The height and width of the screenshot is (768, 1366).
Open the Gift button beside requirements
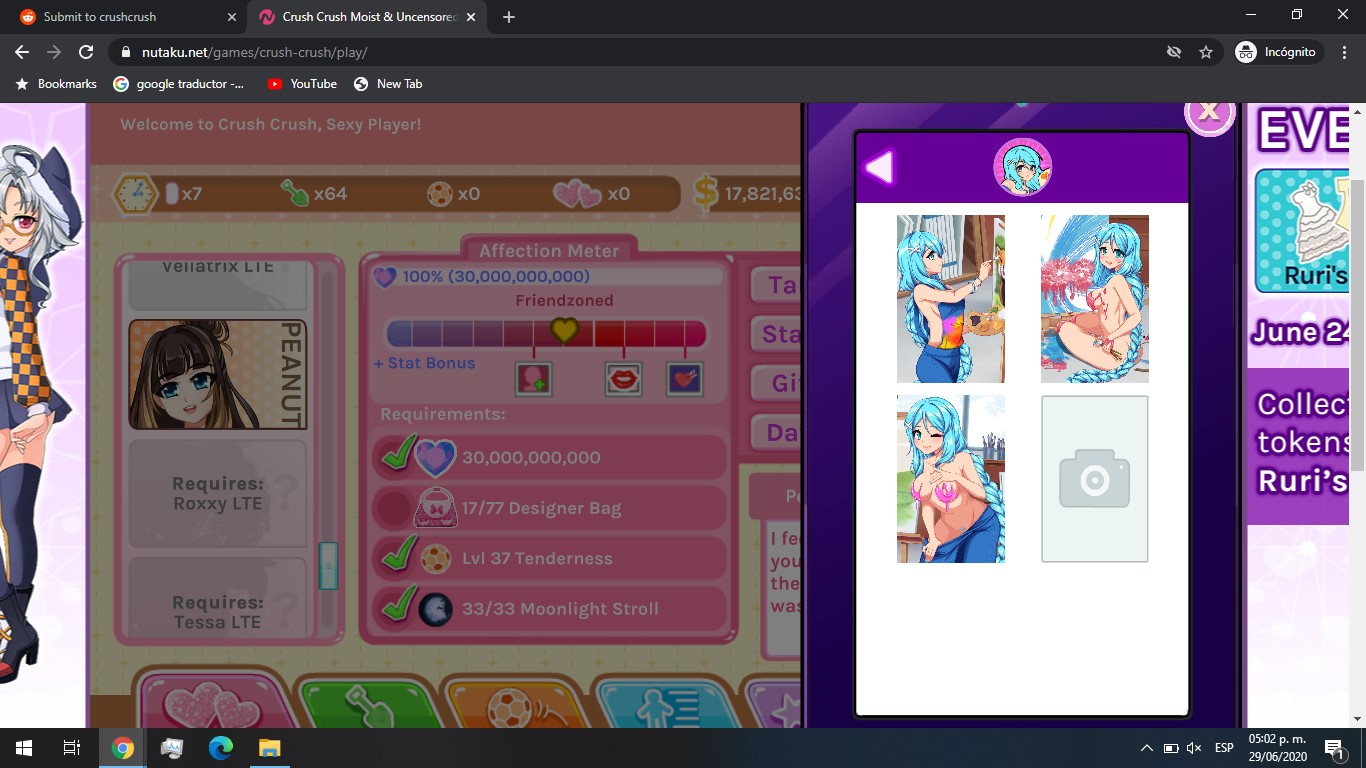pyautogui.click(x=777, y=383)
